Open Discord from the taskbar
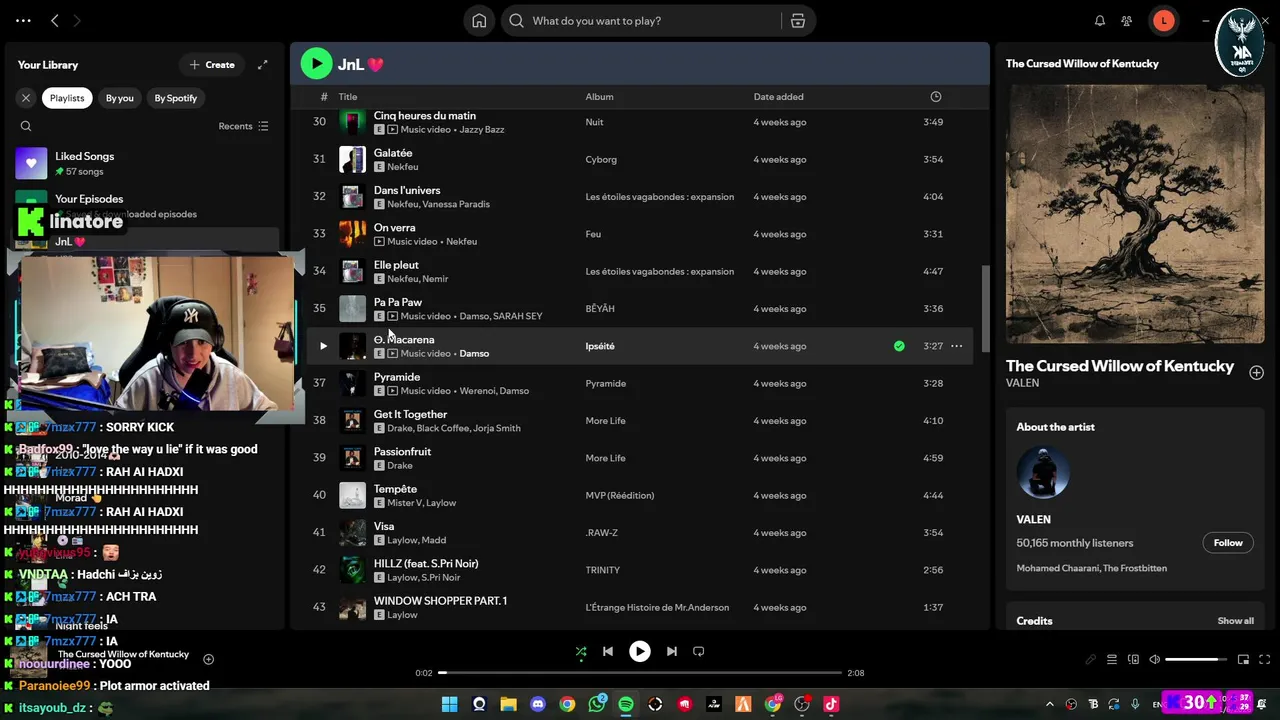This screenshot has width=1280, height=720. [x=538, y=704]
